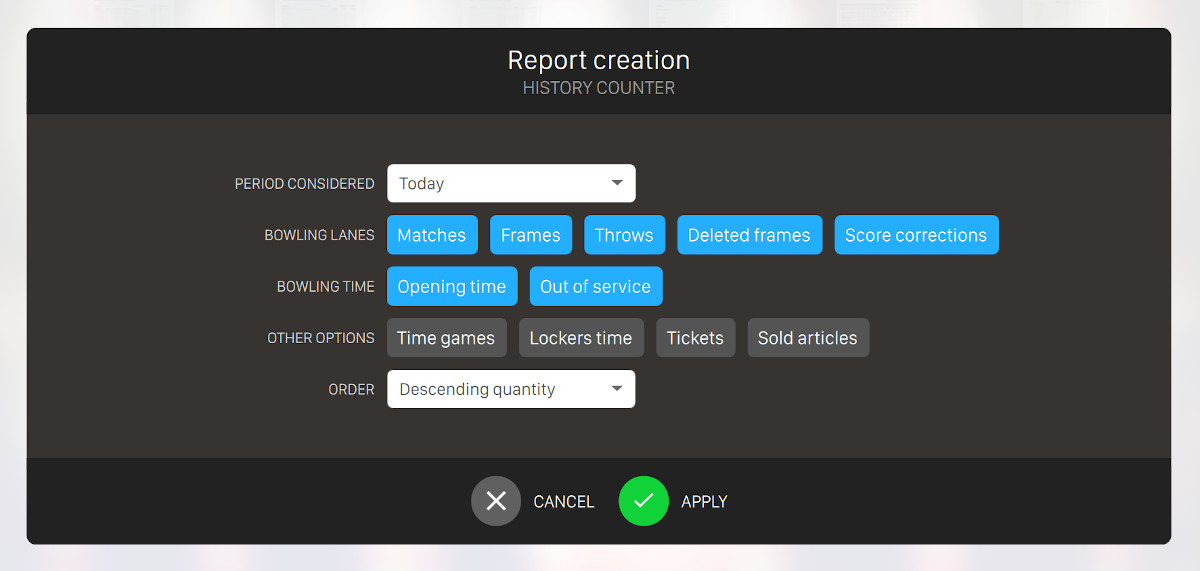Deselect the Throws option
This screenshot has width=1200, height=571.
[x=624, y=235]
